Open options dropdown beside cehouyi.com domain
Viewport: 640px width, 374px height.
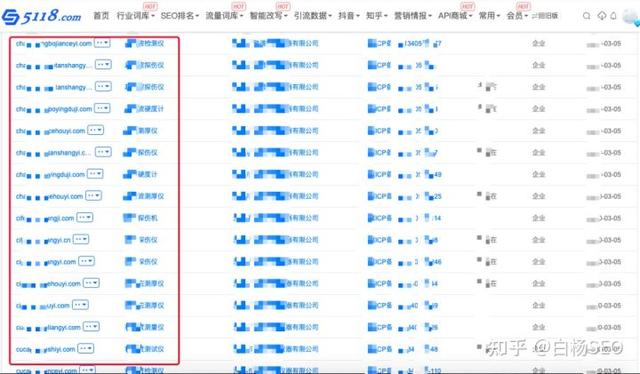click(96, 130)
